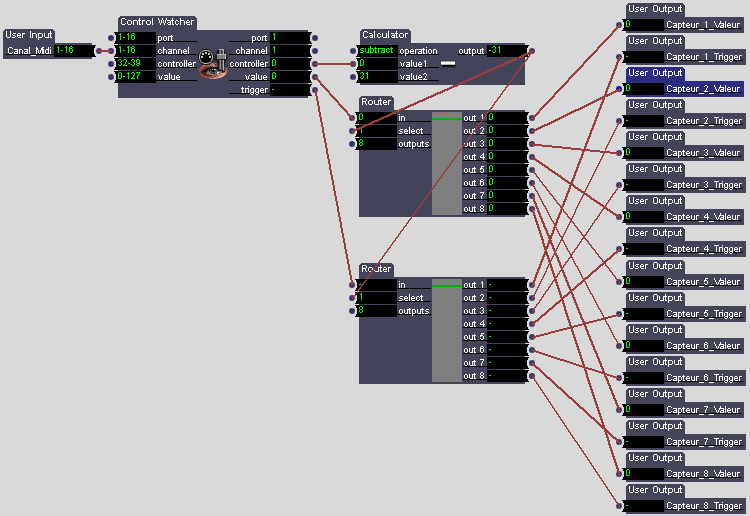Select the highlighted Capteur_2_Valeur User Output title
The image size is (750, 516).
[655, 73]
